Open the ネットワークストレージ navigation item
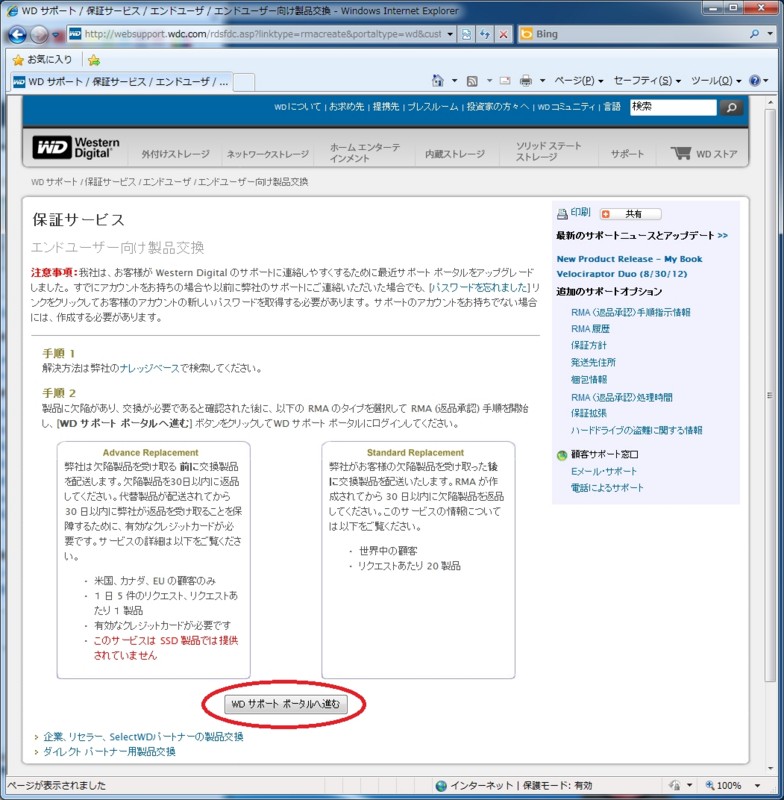Viewport: 784px width, 800px height. point(267,154)
